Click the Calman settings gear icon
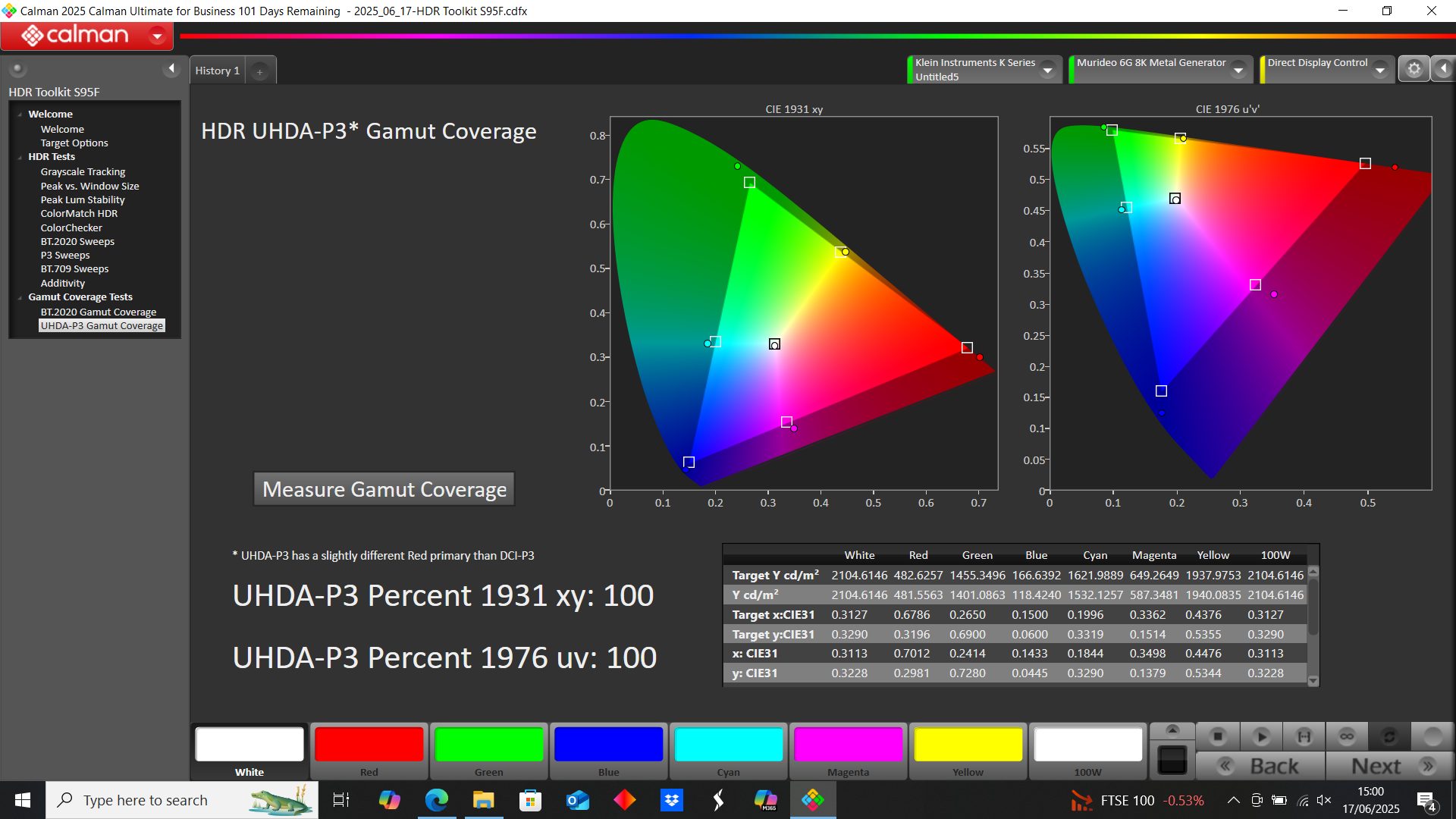This screenshot has width=1456, height=819. [1414, 69]
